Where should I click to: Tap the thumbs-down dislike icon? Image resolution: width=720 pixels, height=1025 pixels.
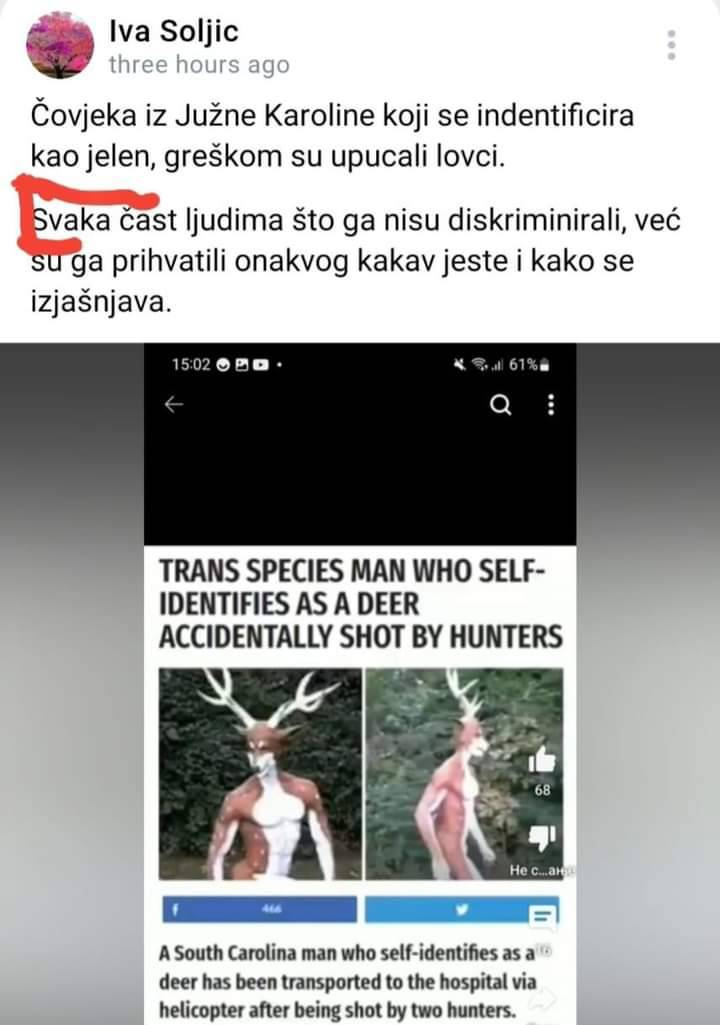(542, 838)
